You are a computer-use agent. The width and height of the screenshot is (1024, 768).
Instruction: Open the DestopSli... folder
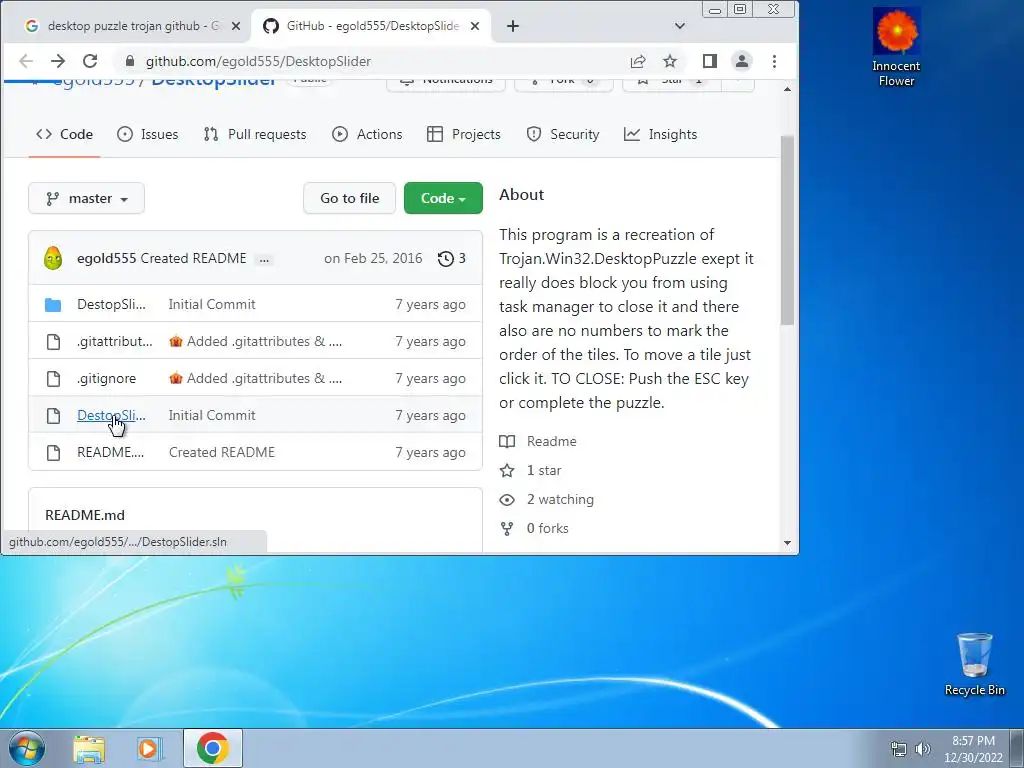111,304
